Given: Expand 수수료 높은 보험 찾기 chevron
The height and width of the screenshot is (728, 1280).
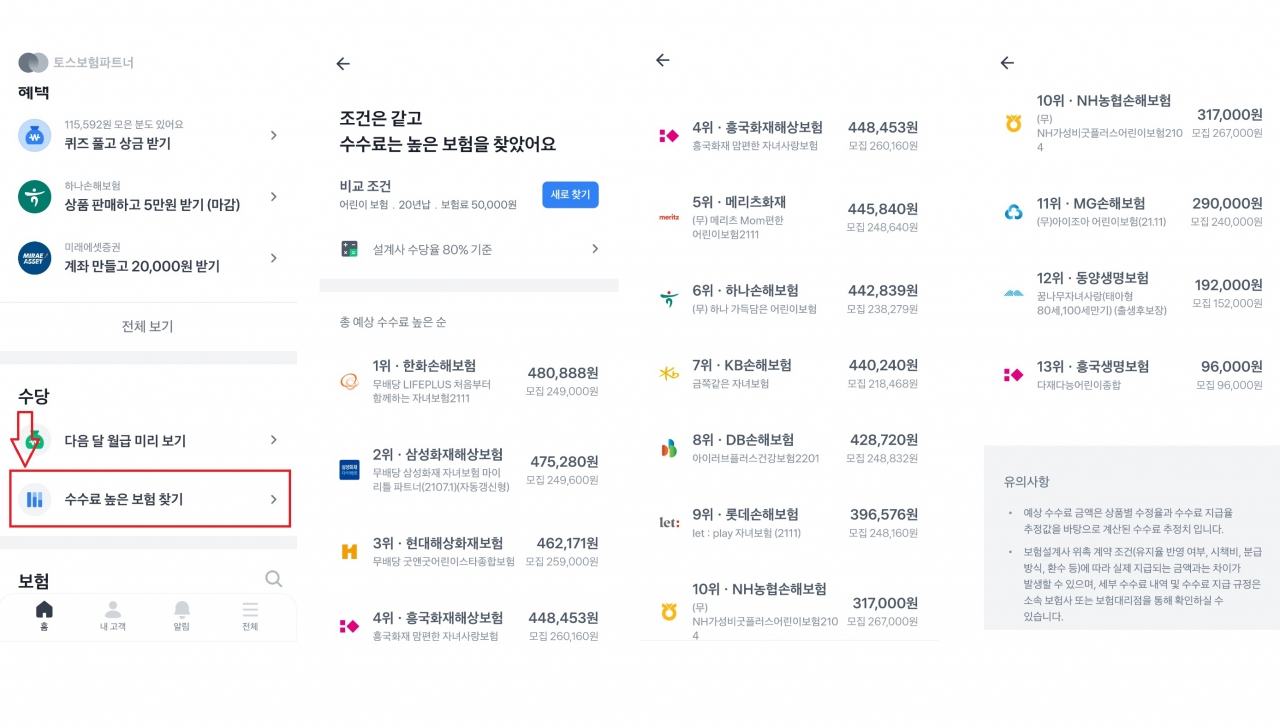Looking at the screenshot, I should 274,499.
